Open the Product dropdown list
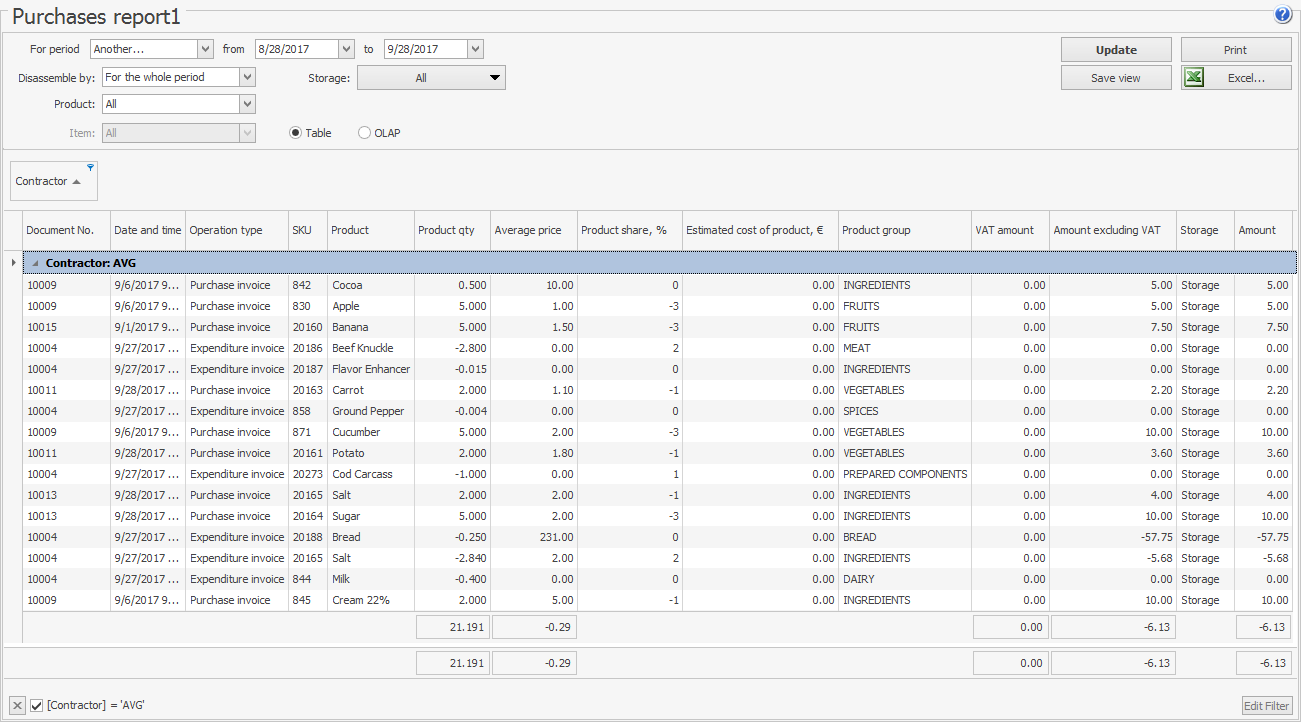 click(x=247, y=104)
